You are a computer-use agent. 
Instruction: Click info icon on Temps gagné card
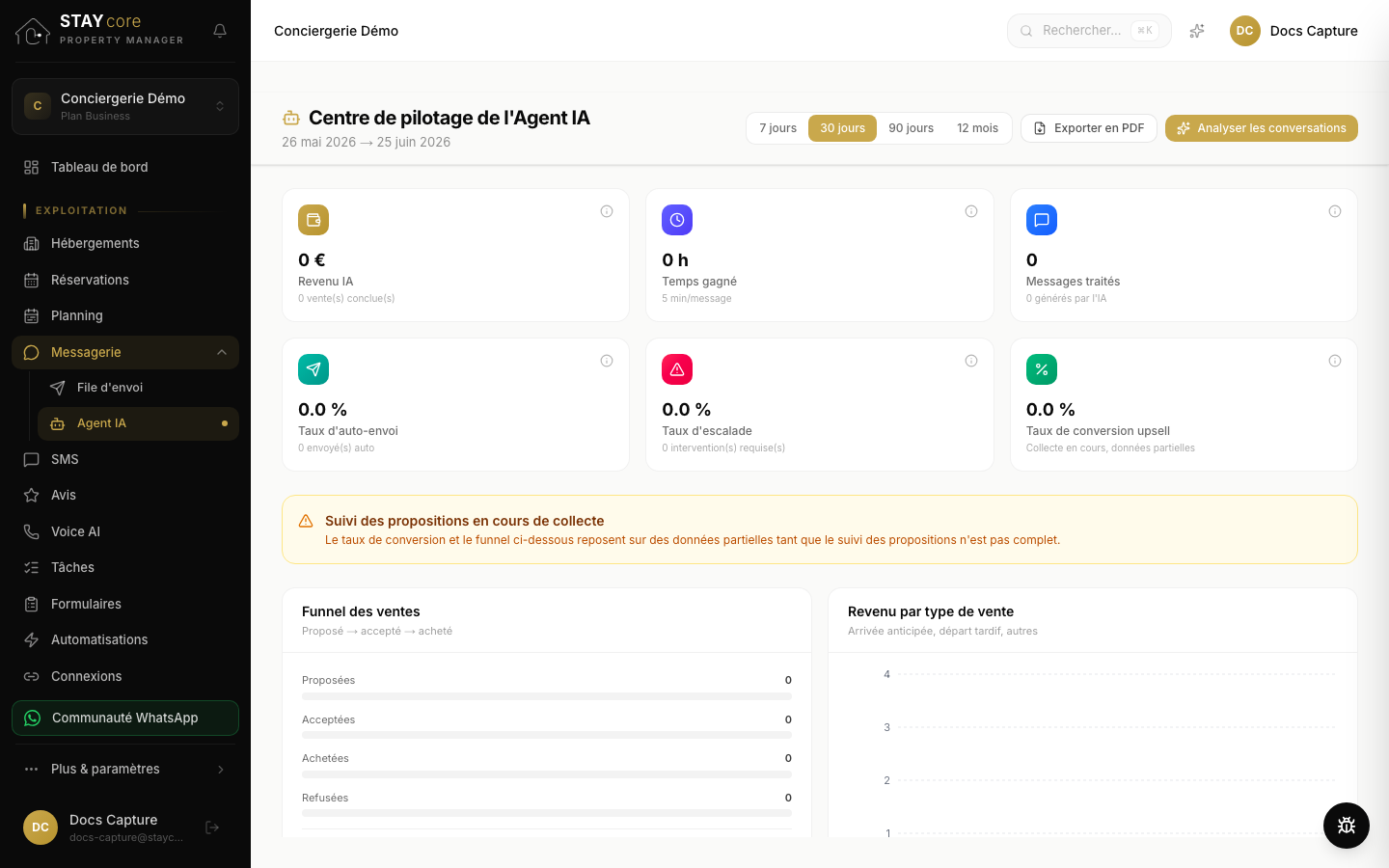pyautogui.click(x=971, y=211)
